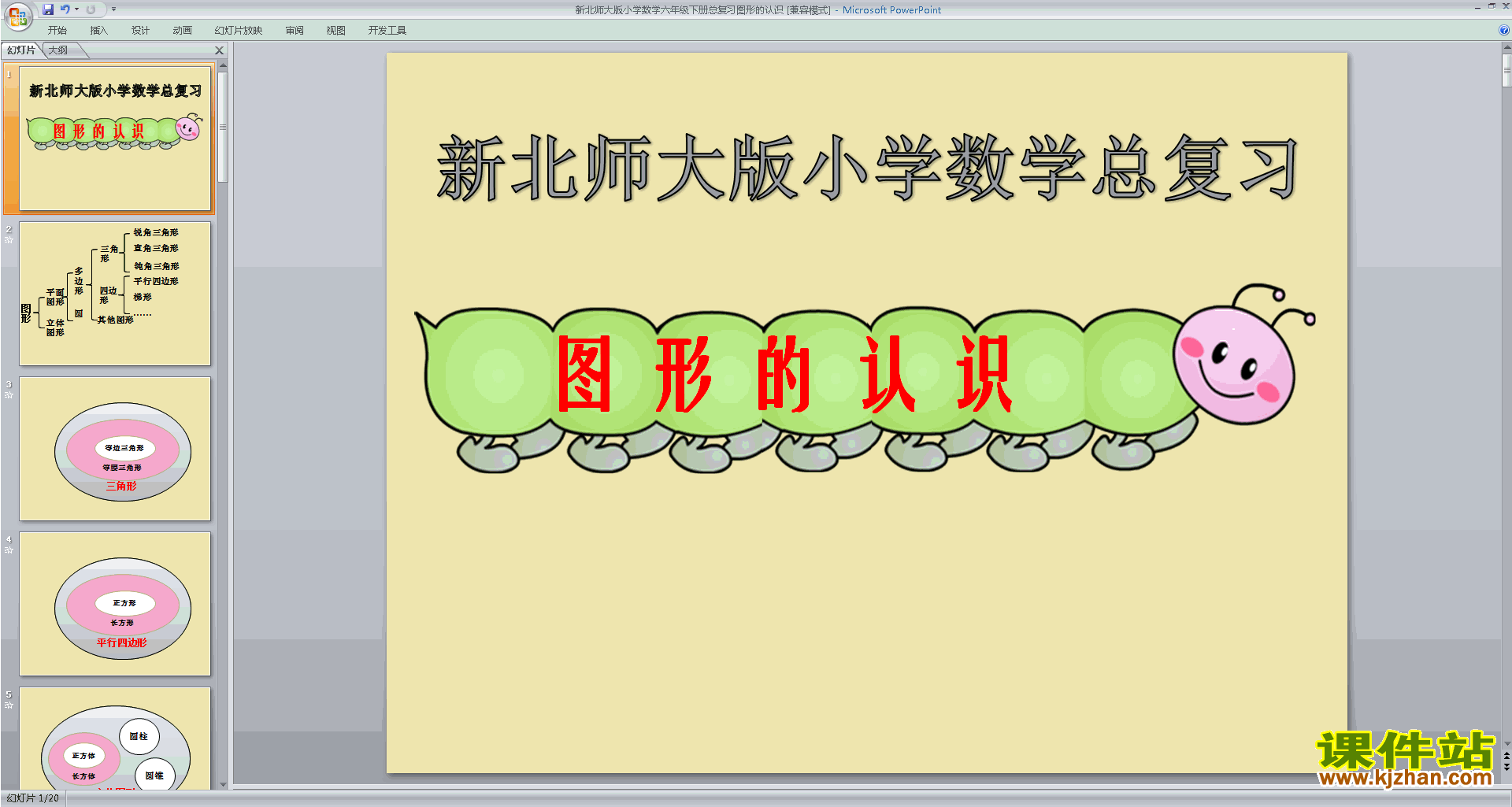This screenshot has height=807, width=1512.
Task: Save the presentation with the floppy disk icon
Action: [x=48, y=9]
